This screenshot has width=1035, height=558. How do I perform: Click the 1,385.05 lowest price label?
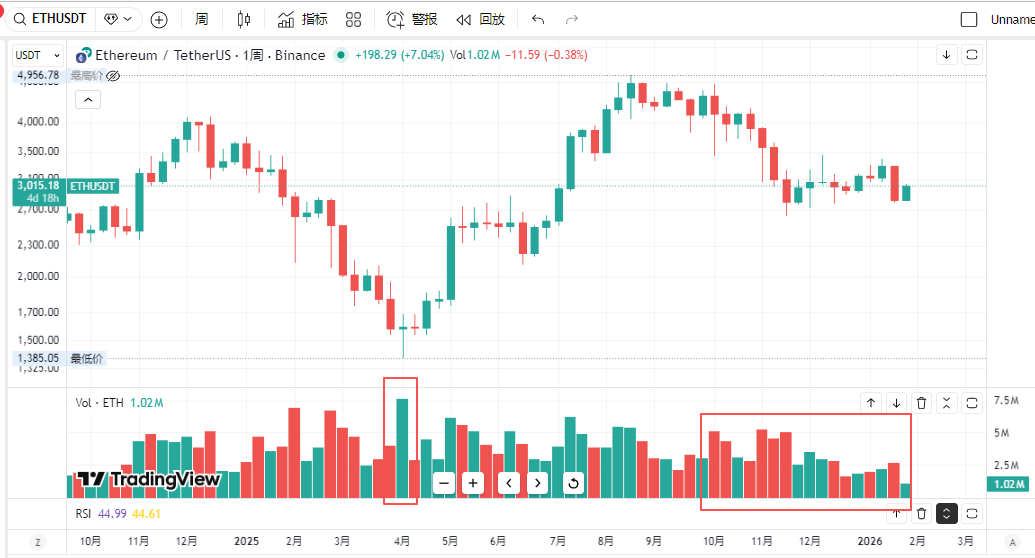click(x=38, y=359)
